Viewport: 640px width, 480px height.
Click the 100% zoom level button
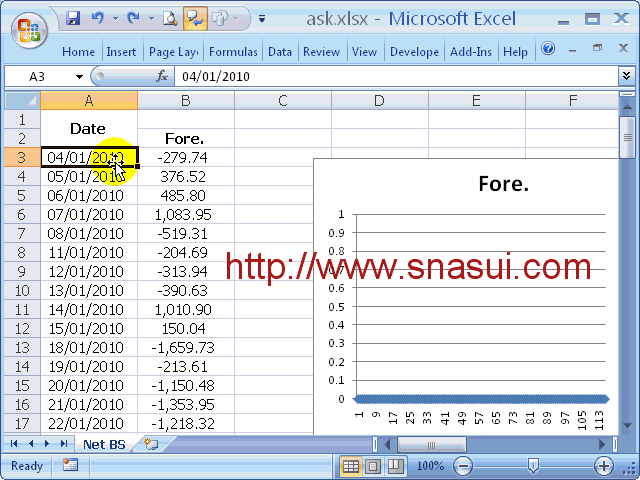point(429,466)
